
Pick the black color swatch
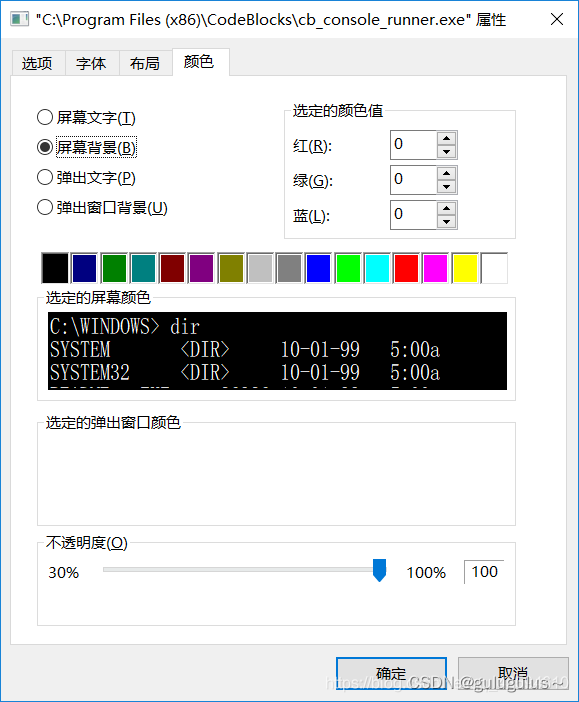click(55, 268)
